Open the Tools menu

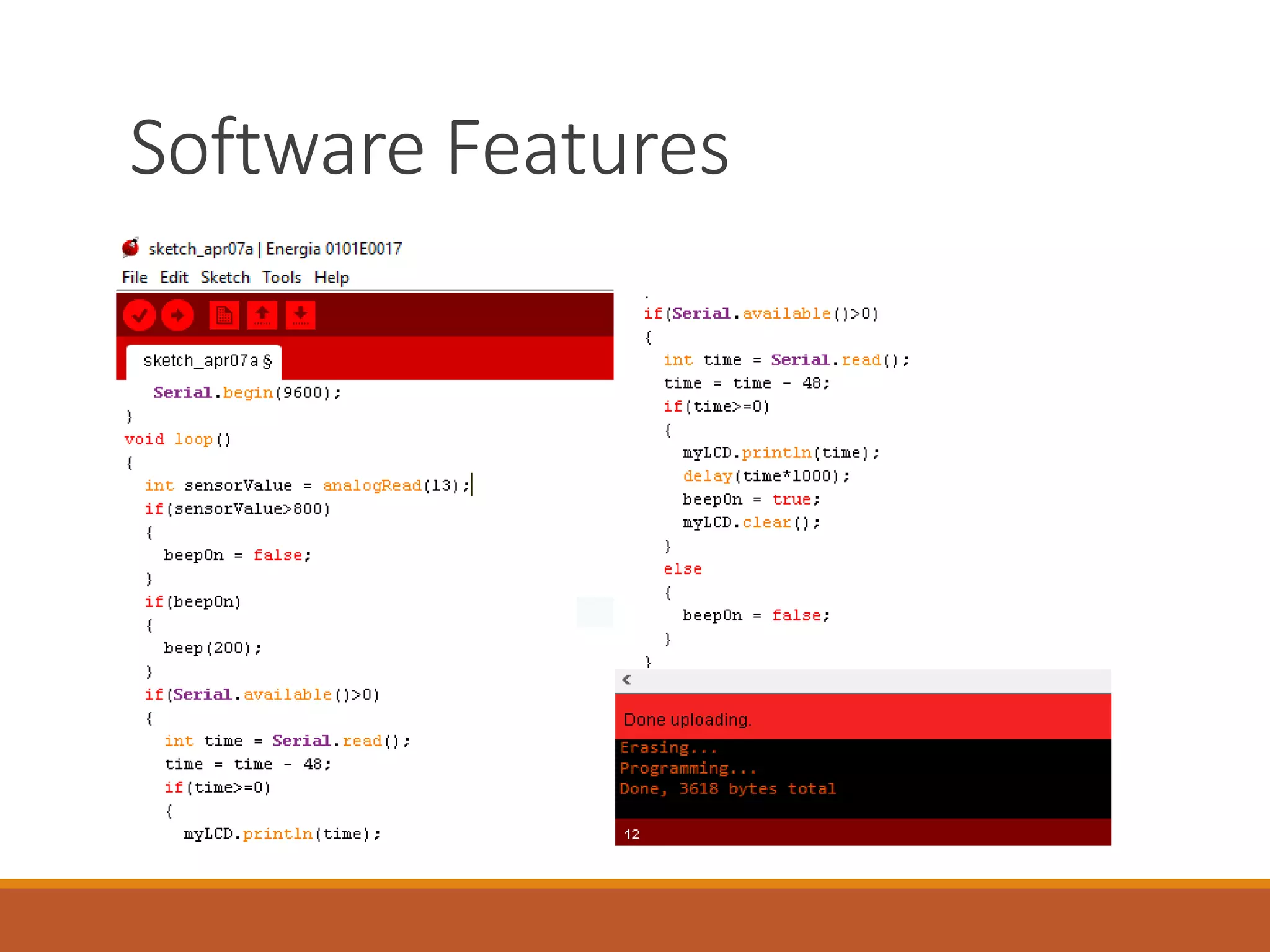tap(282, 277)
